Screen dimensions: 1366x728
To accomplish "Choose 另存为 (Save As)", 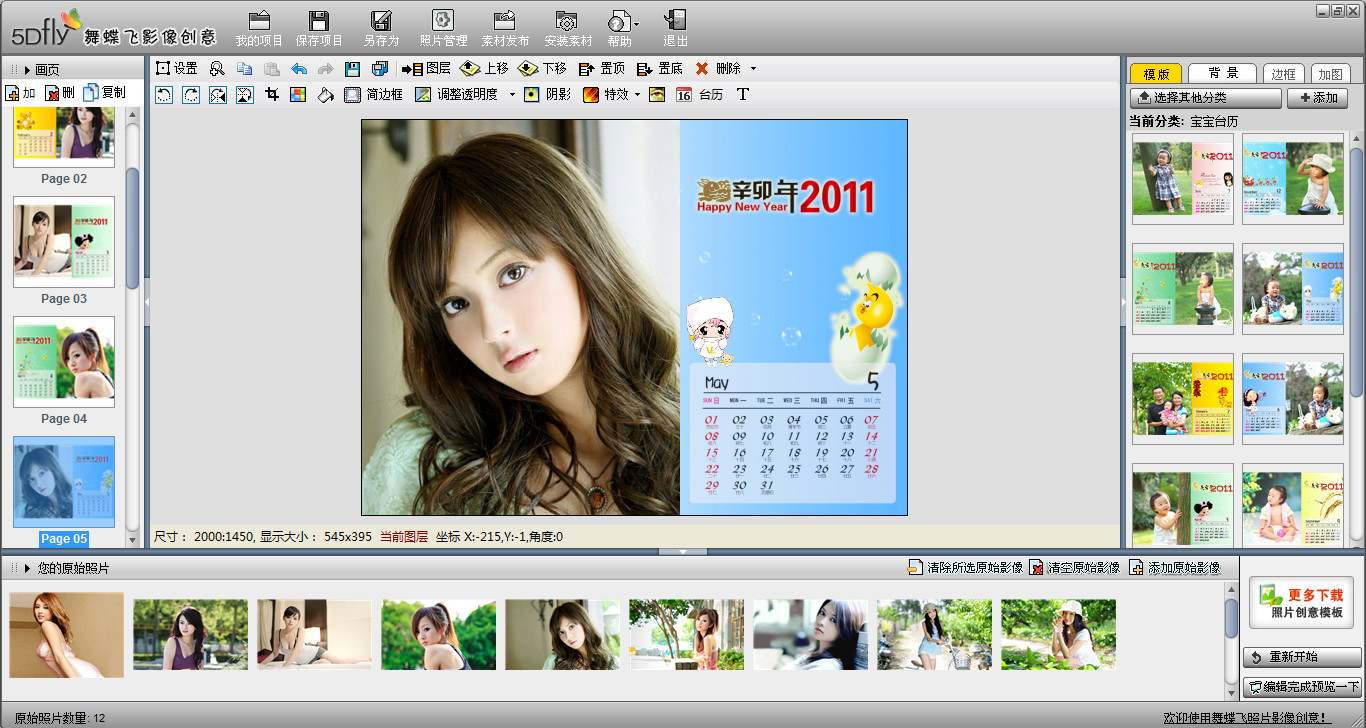I will [381, 28].
